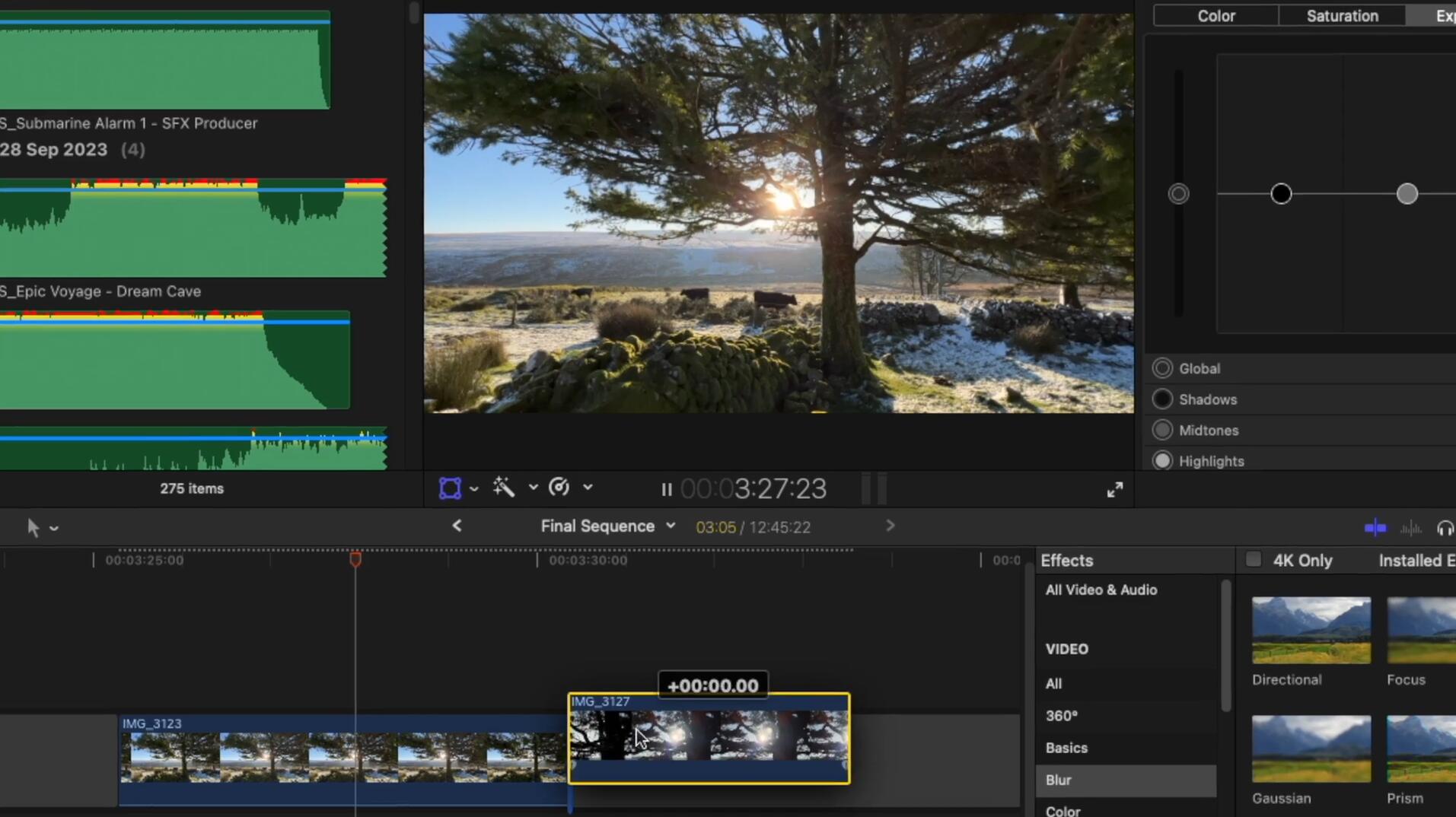Toggle the skimming icon
The image size is (1456, 817).
(1375, 528)
